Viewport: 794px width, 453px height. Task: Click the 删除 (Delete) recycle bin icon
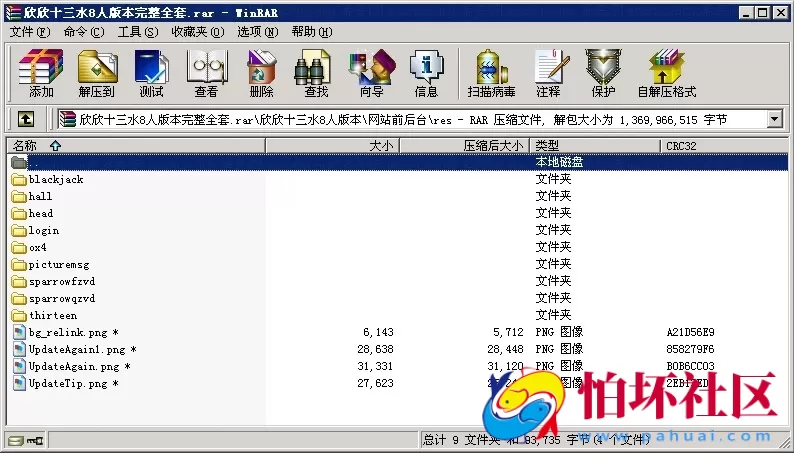[x=261, y=73]
